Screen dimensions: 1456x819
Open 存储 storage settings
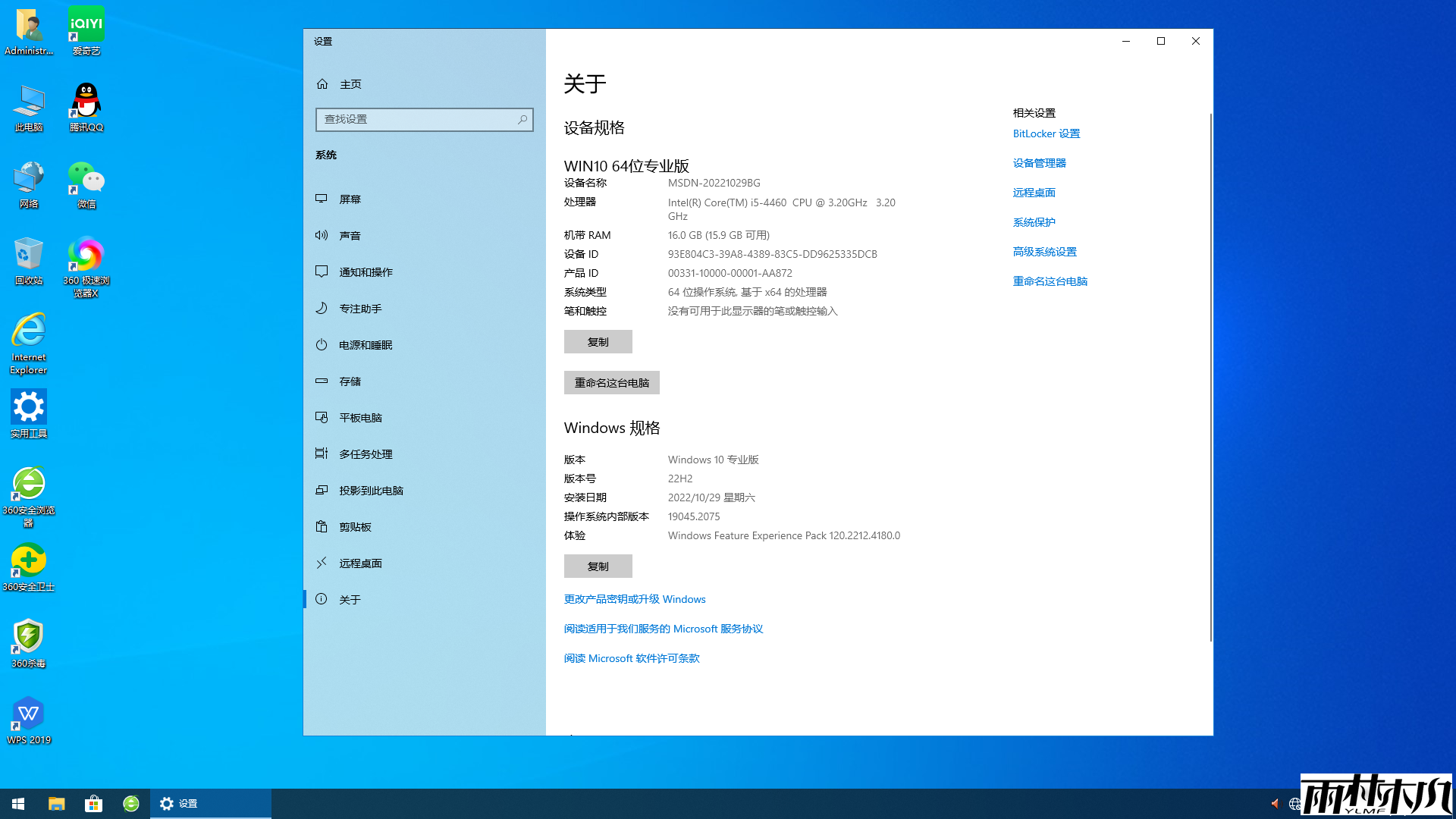tap(350, 381)
